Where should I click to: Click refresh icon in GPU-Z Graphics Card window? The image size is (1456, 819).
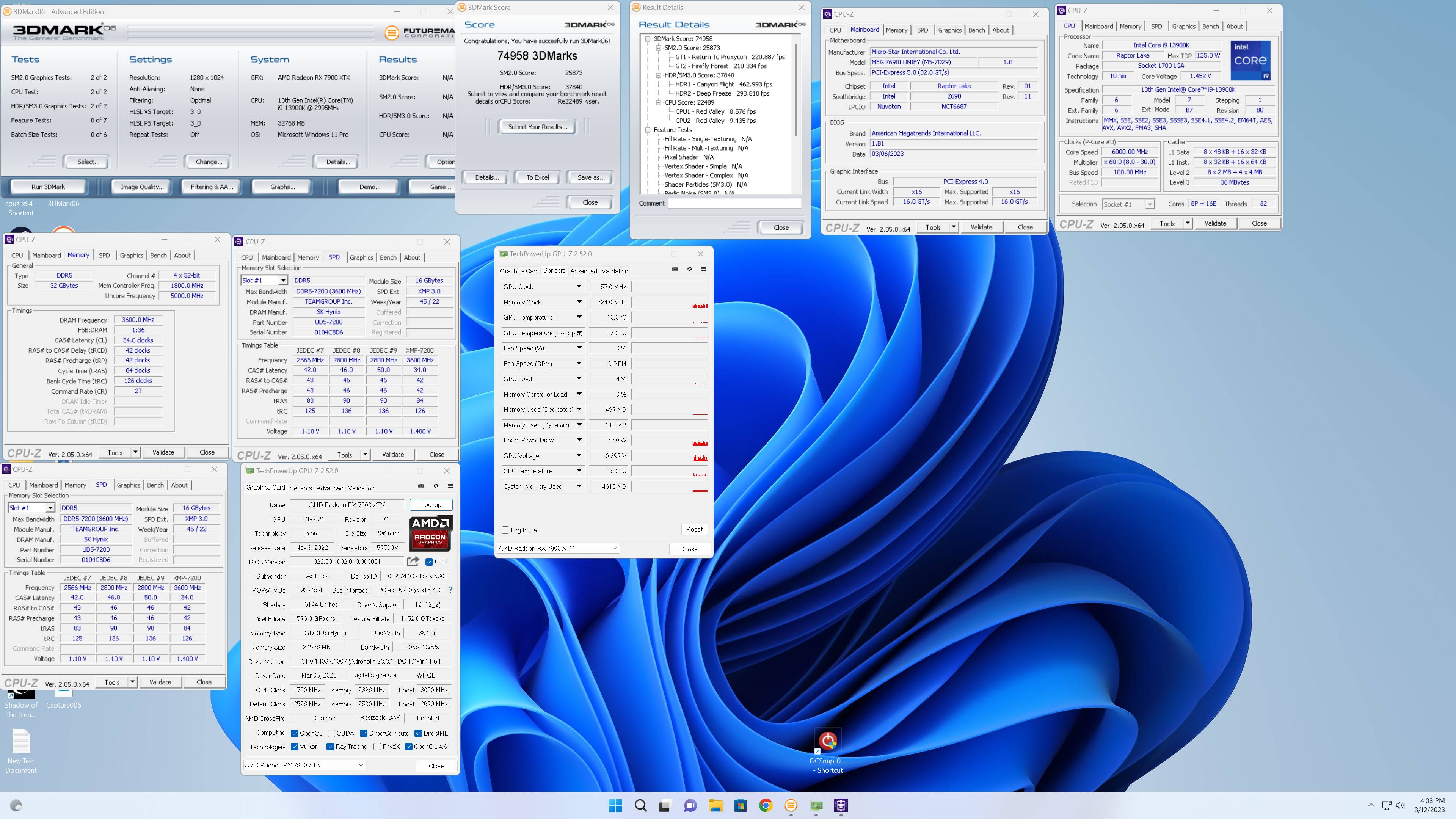pyautogui.click(x=436, y=485)
